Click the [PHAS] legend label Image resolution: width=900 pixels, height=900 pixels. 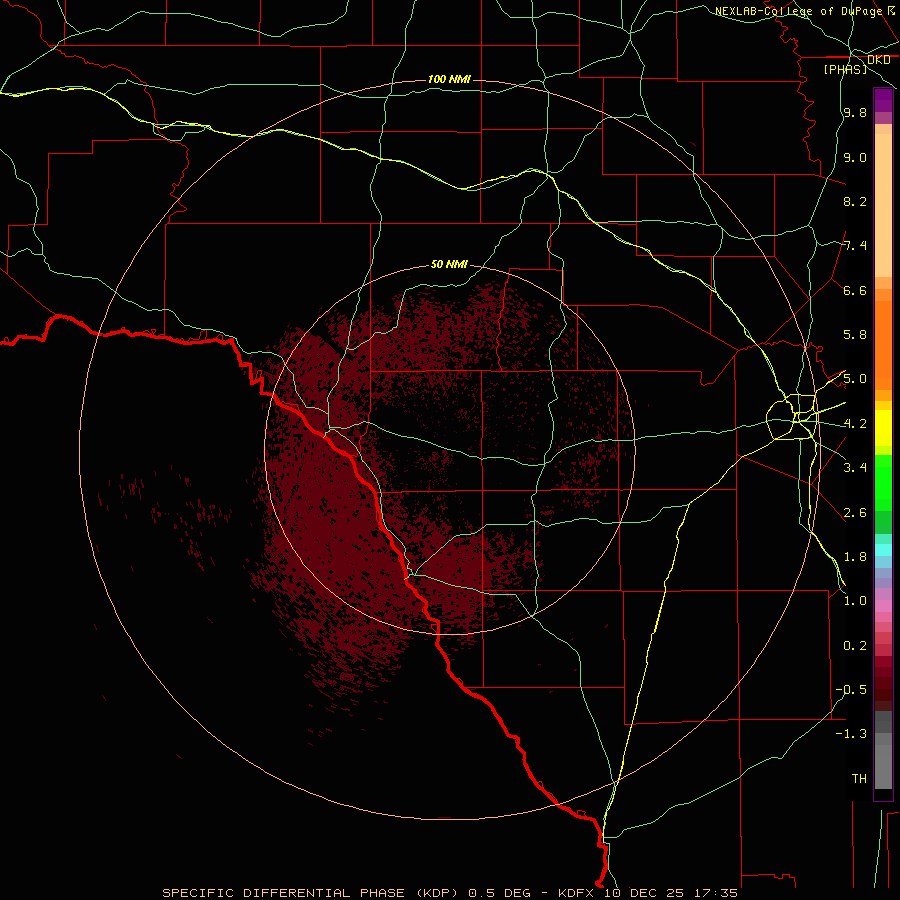click(x=845, y=69)
